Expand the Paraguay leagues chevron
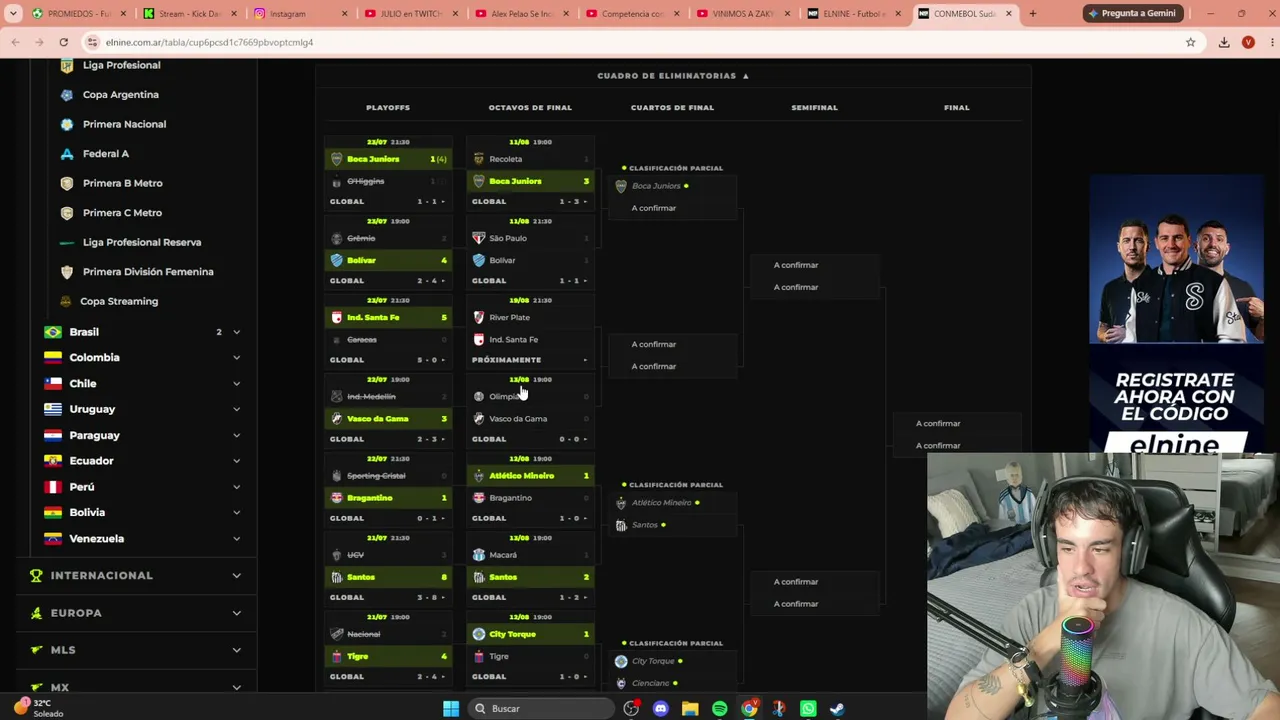Viewport: 1280px width, 720px height. (236, 435)
